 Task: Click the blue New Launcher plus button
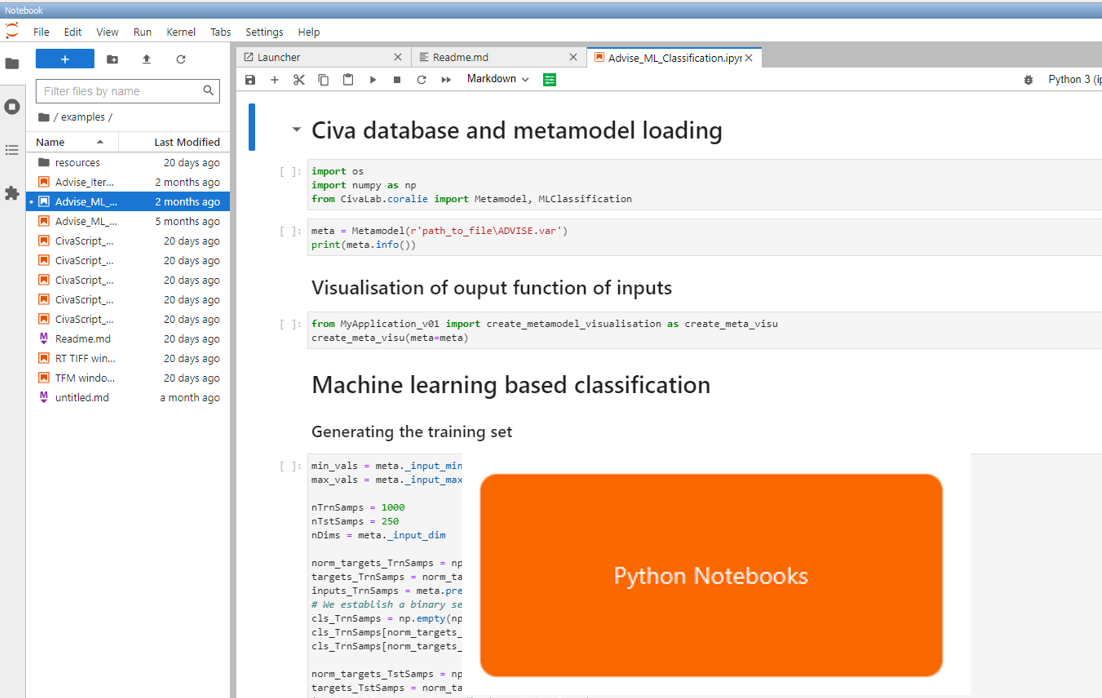[x=65, y=59]
